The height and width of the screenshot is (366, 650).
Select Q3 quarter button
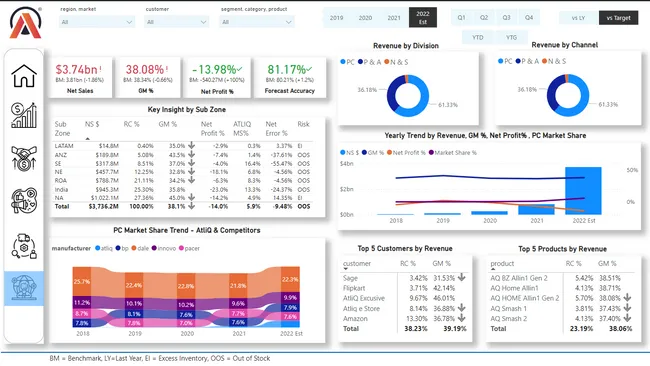[x=507, y=17]
